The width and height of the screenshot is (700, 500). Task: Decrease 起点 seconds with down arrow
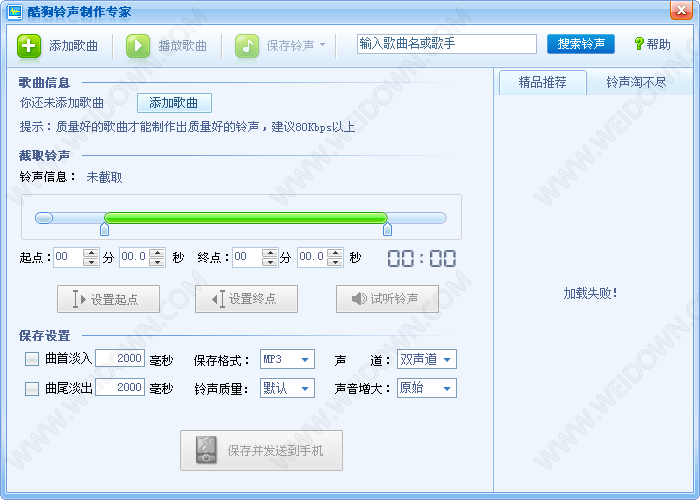point(157,262)
